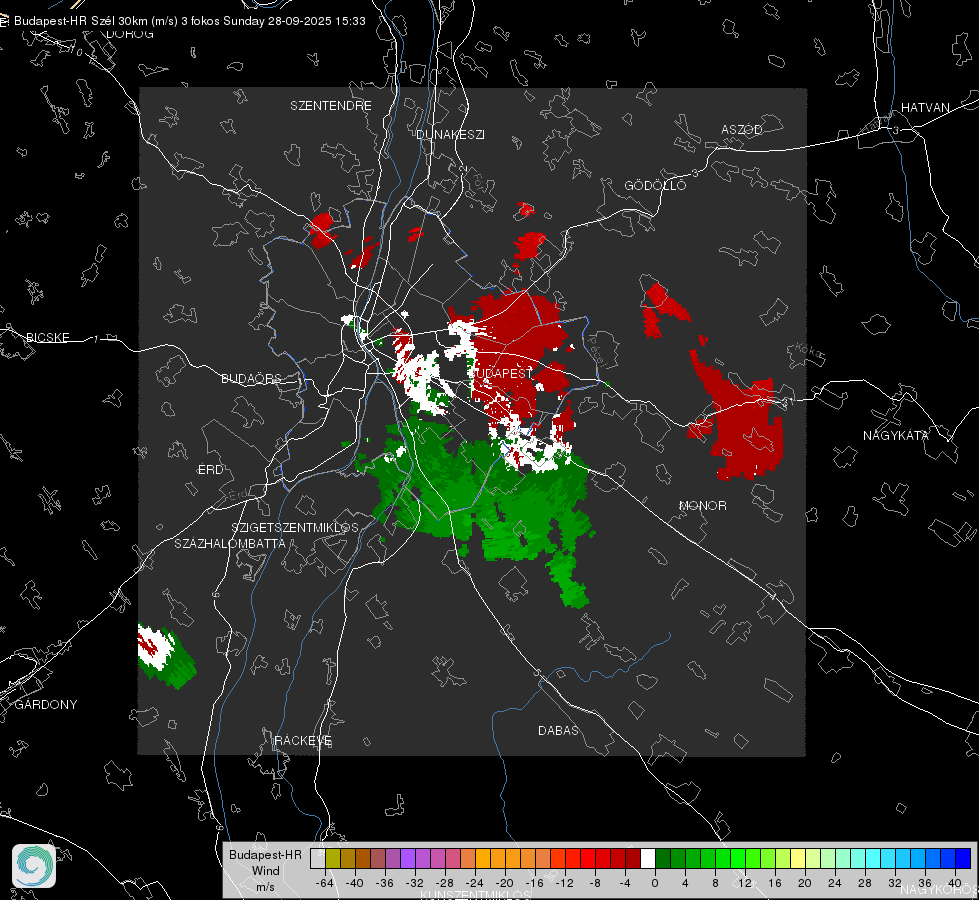979x900 pixels.
Task: Click the MONOR map label
Action: pyautogui.click(x=702, y=506)
